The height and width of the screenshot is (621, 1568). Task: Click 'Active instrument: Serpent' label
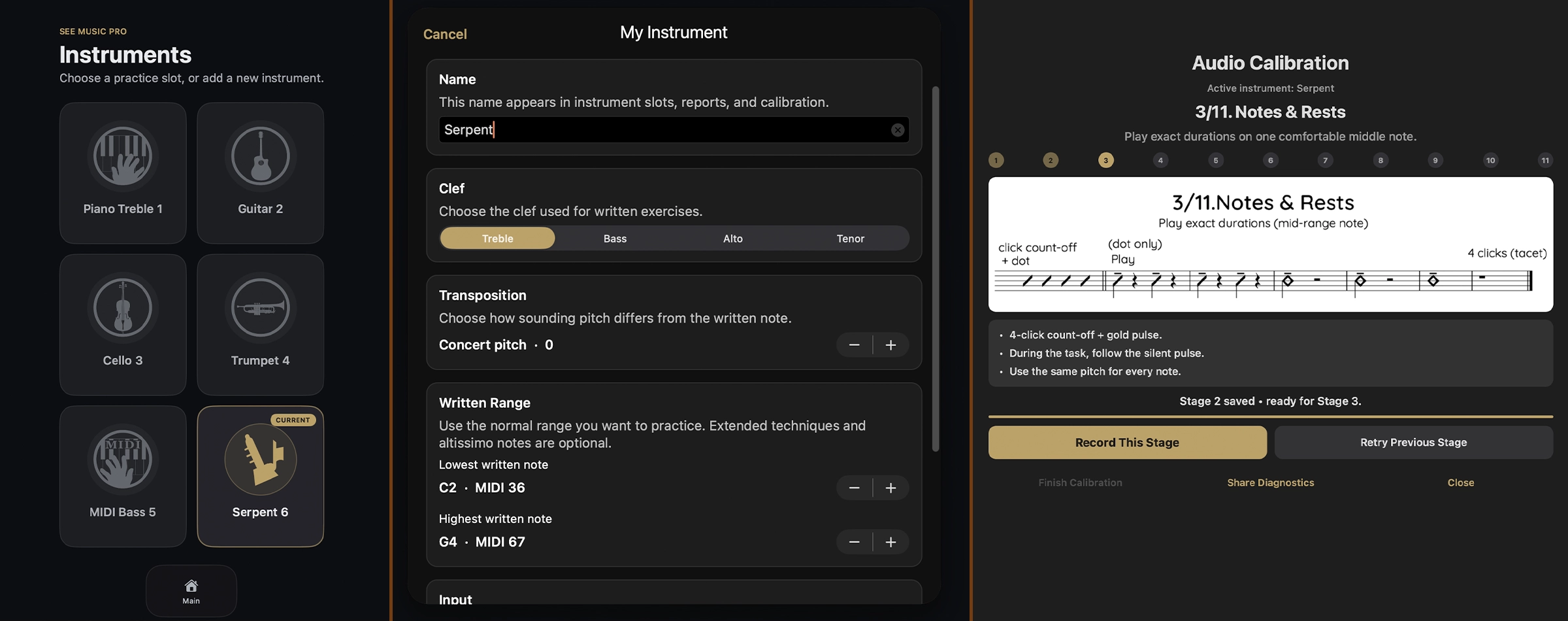(1270, 88)
